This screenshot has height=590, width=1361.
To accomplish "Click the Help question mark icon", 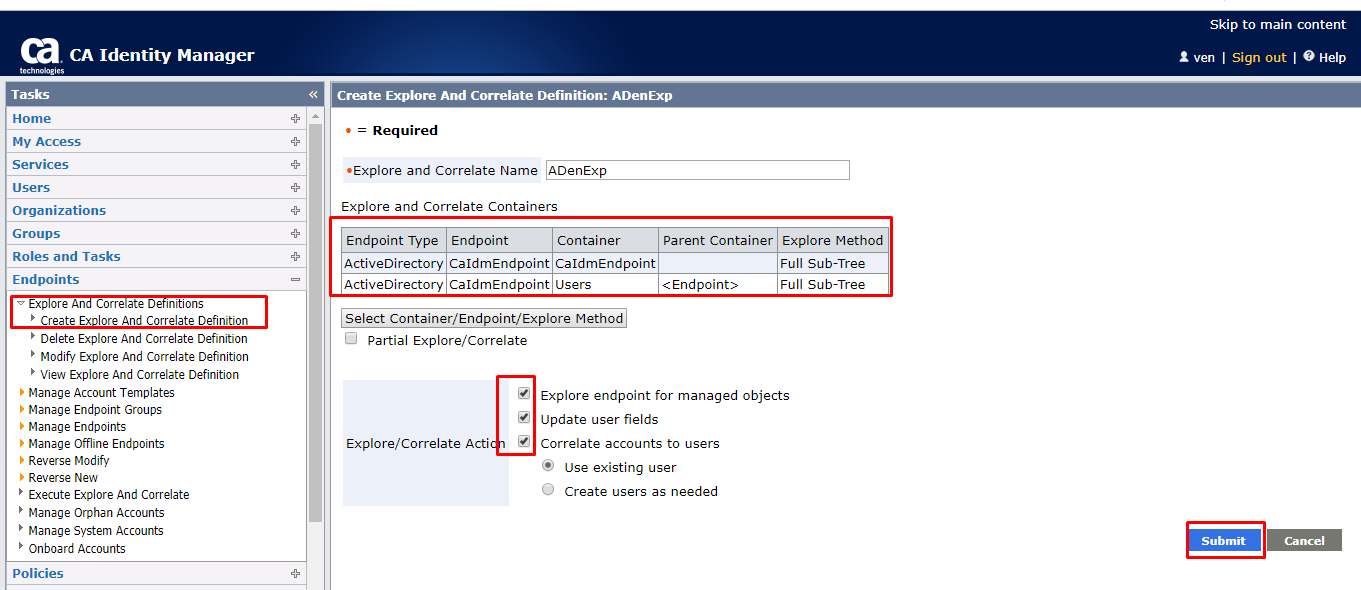I will (1309, 56).
